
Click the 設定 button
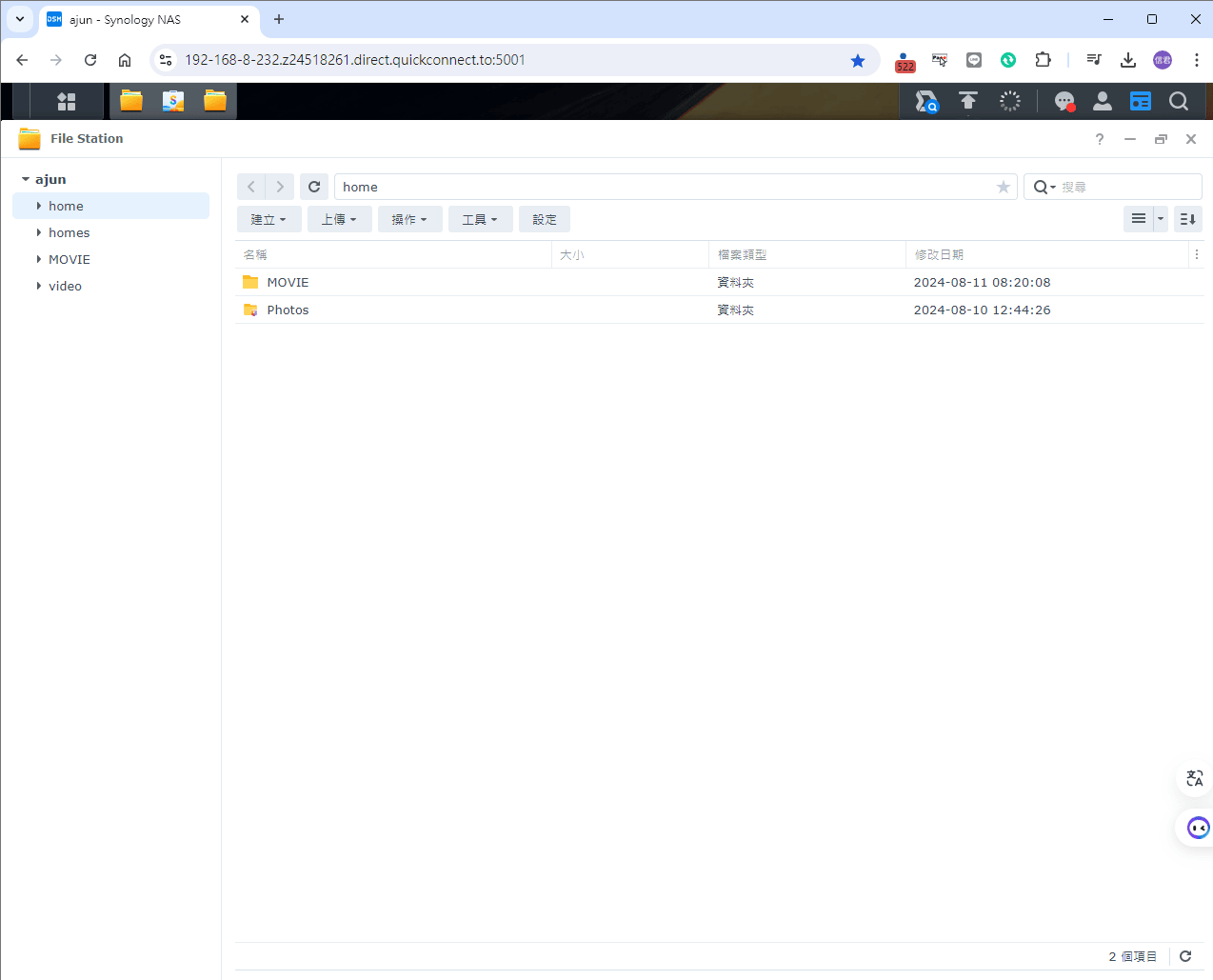pyautogui.click(x=545, y=219)
